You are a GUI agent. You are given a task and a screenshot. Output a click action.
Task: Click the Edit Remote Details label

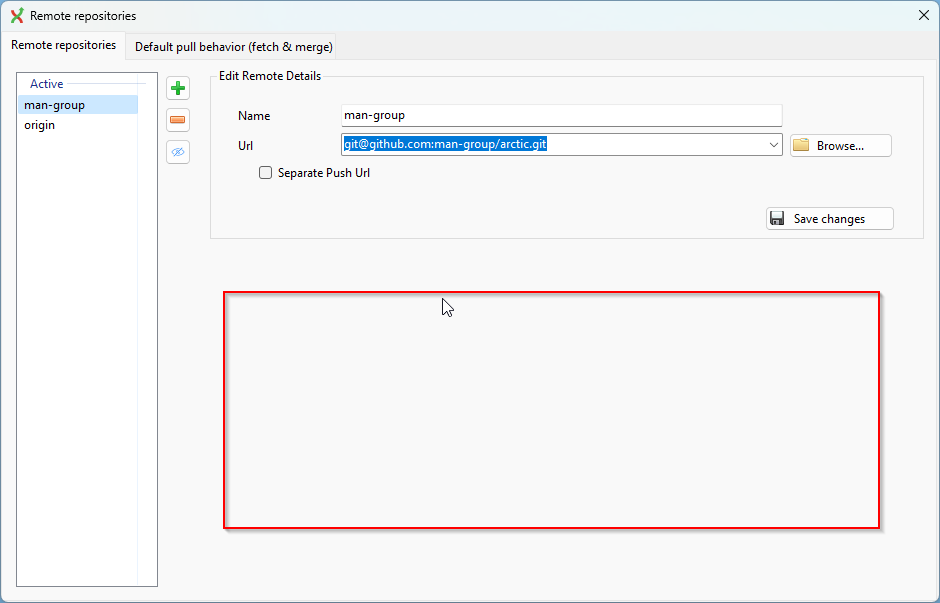click(270, 76)
